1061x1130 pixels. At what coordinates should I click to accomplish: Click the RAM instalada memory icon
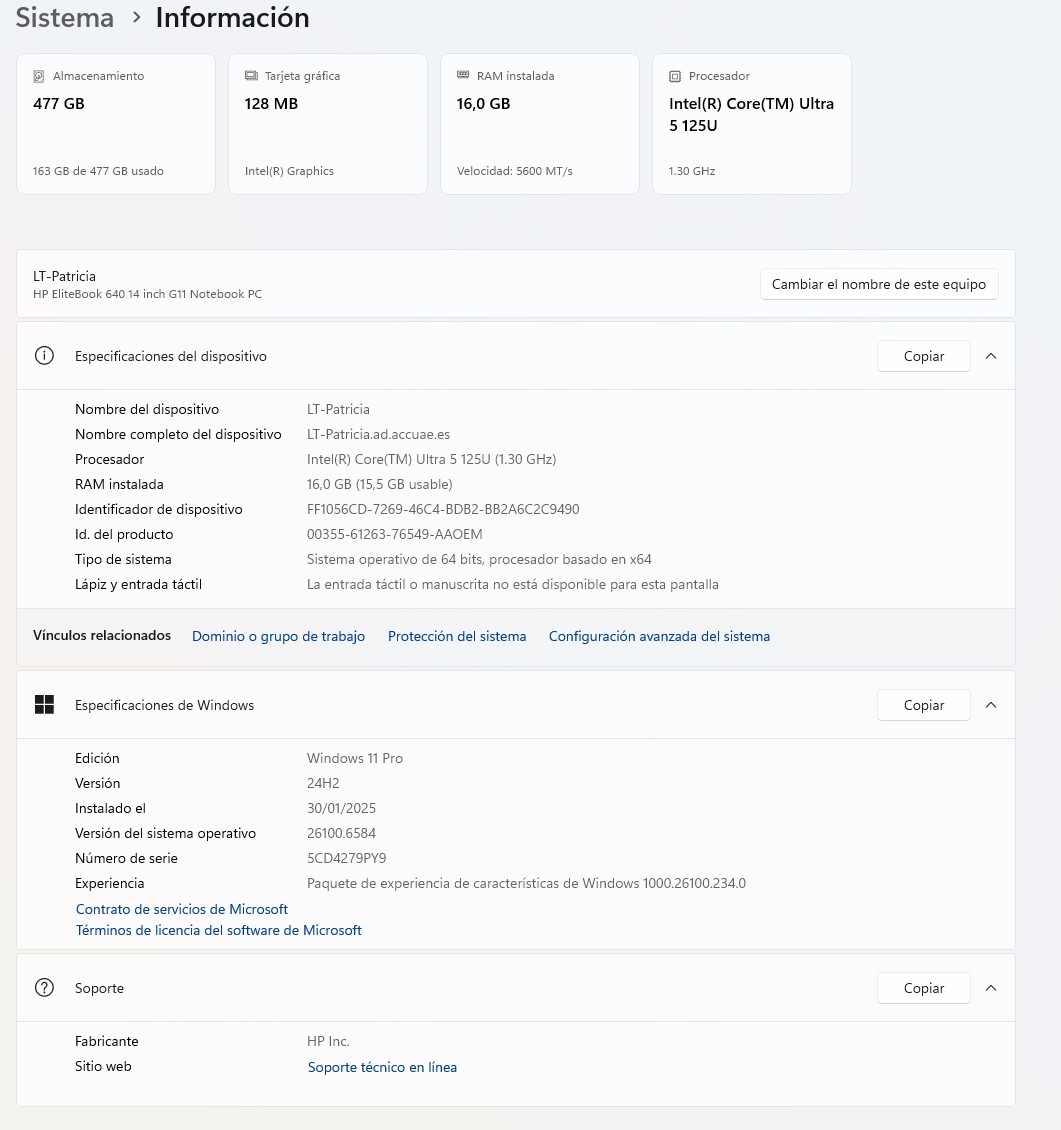[463, 76]
